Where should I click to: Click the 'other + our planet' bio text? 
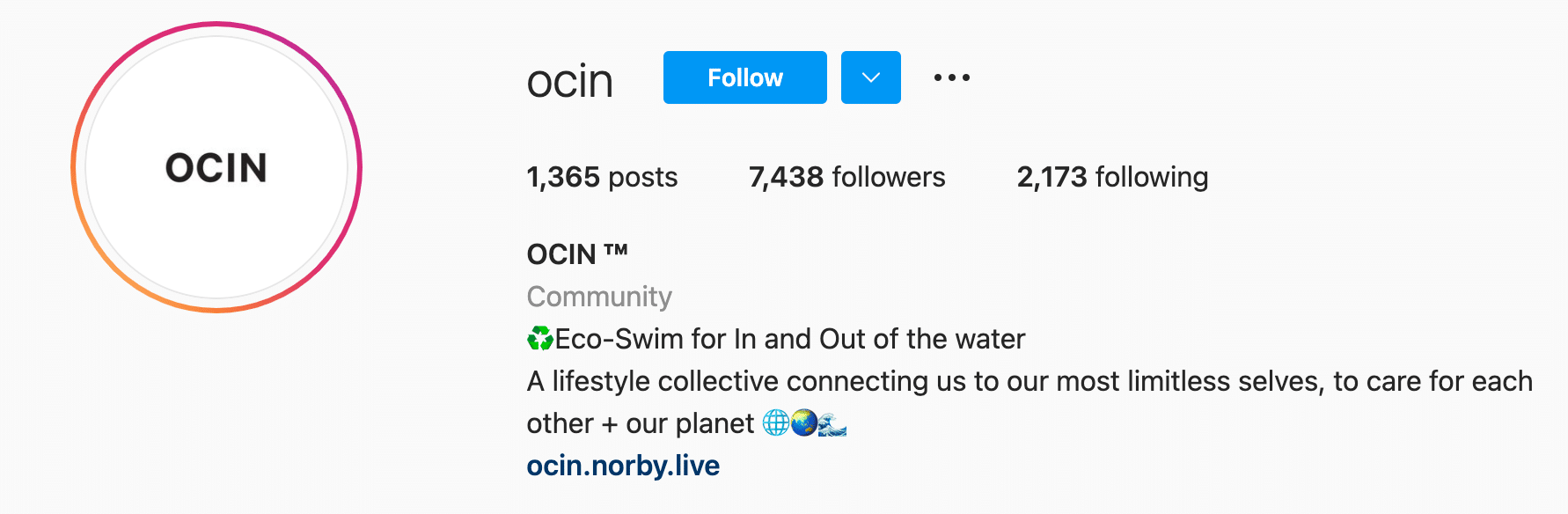[641, 423]
